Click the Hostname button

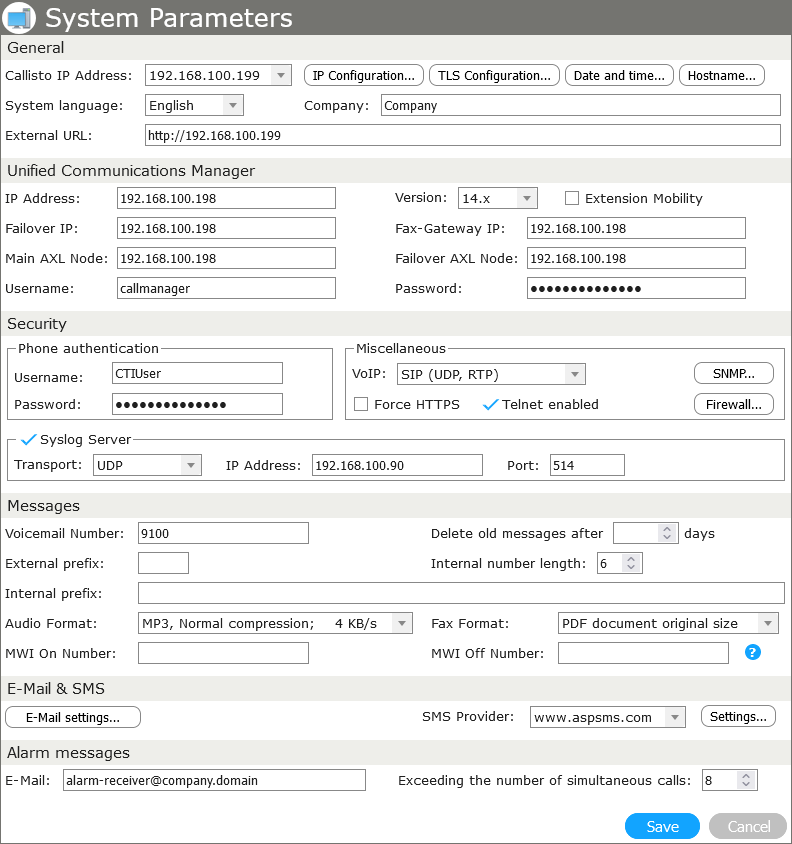[x=721, y=75]
